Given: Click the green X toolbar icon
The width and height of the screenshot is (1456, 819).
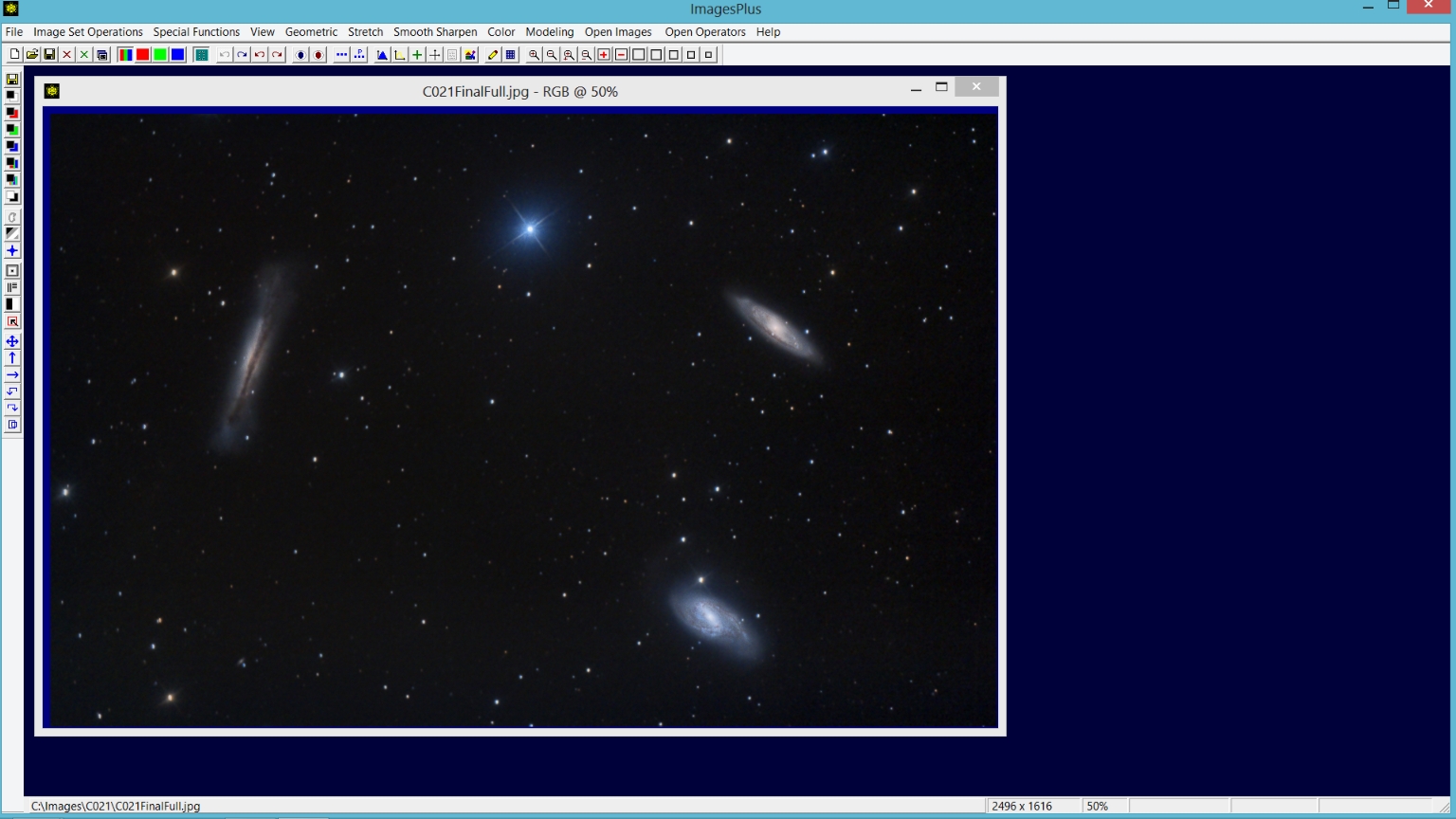Looking at the screenshot, I should pos(84,55).
